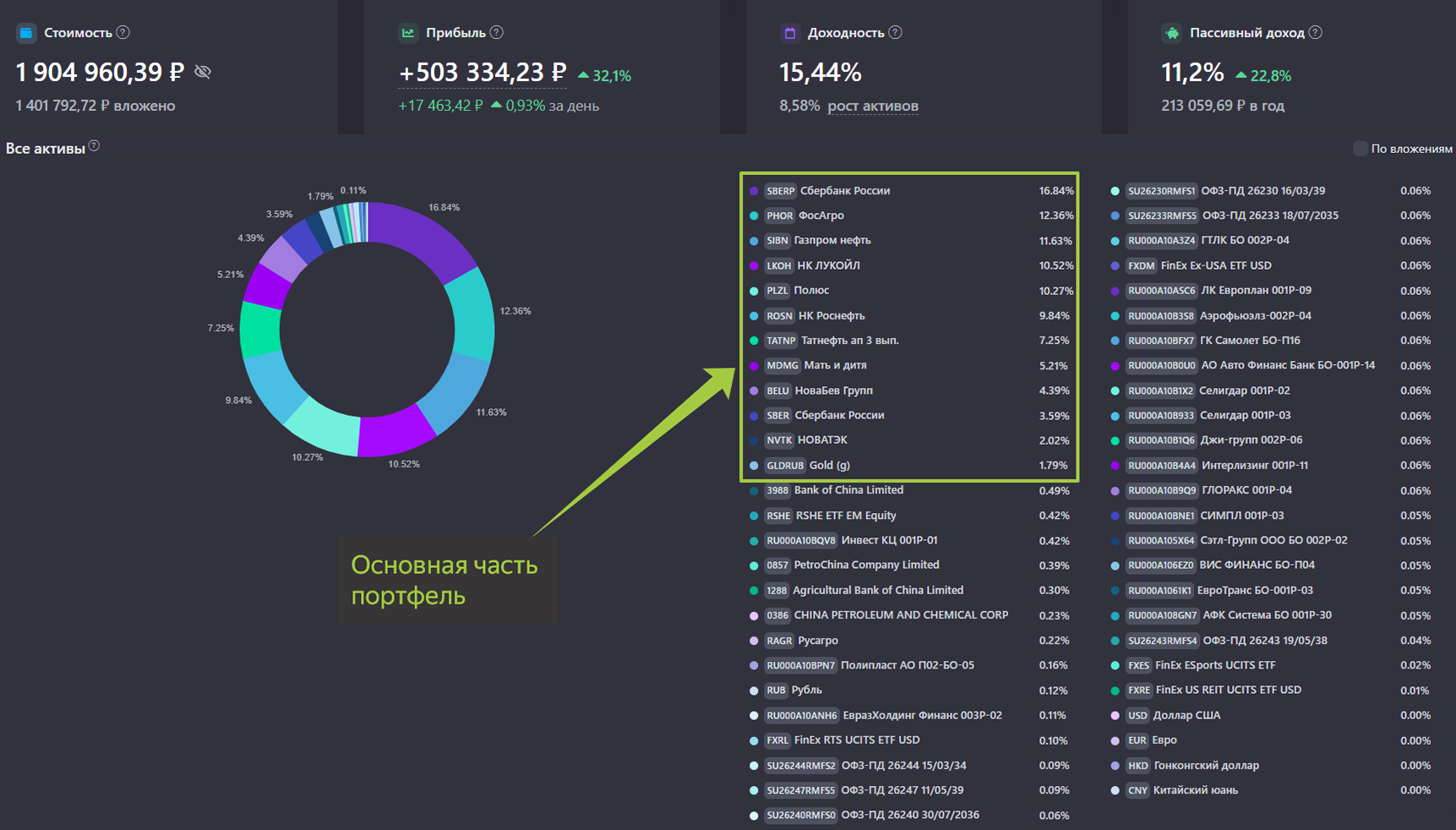Select Джи-групп 002Р-06 row
The height and width of the screenshot is (830, 1456).
[x=1272, y=440]
